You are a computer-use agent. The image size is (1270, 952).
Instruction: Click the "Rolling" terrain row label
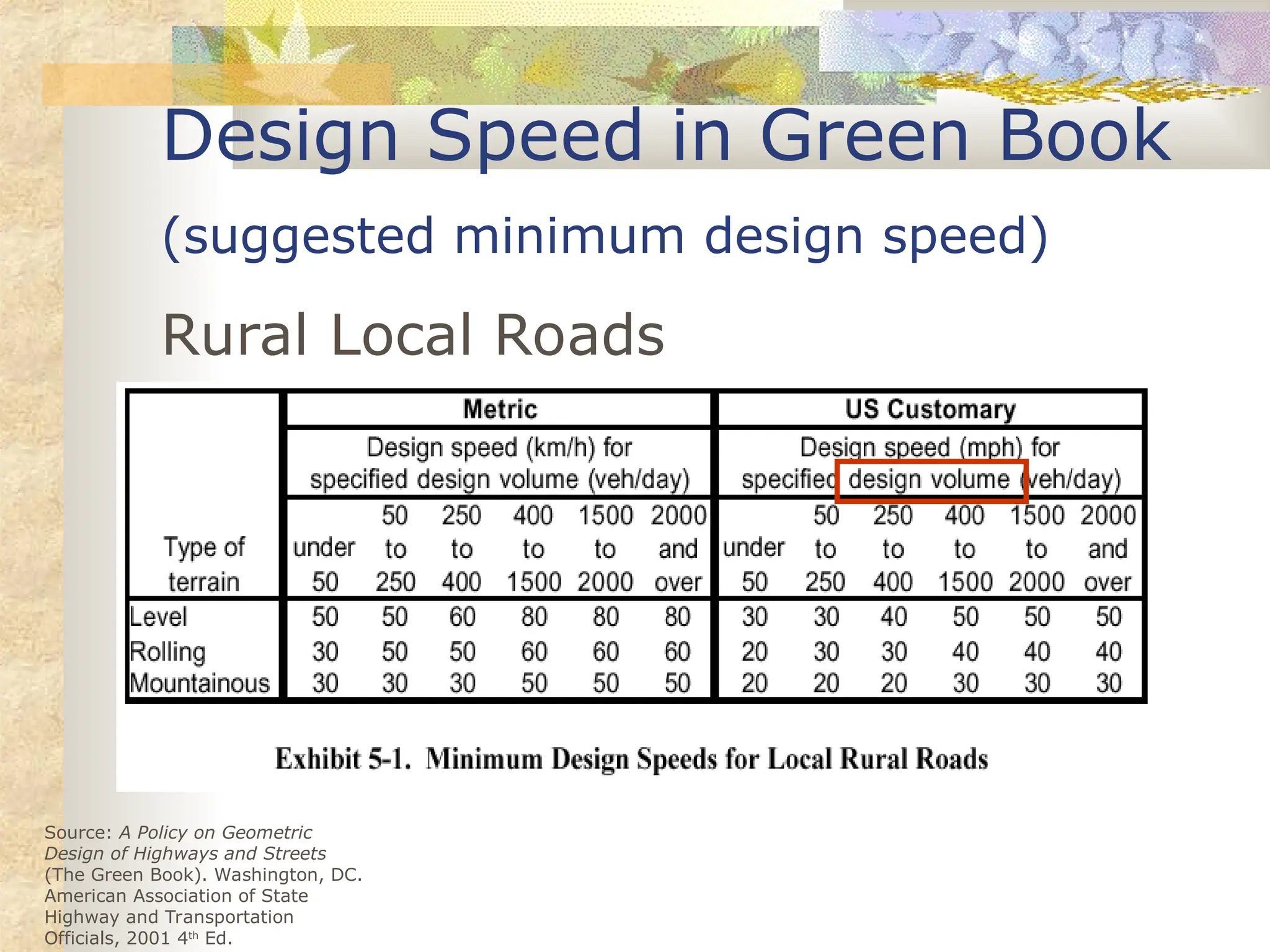[167, 651]
